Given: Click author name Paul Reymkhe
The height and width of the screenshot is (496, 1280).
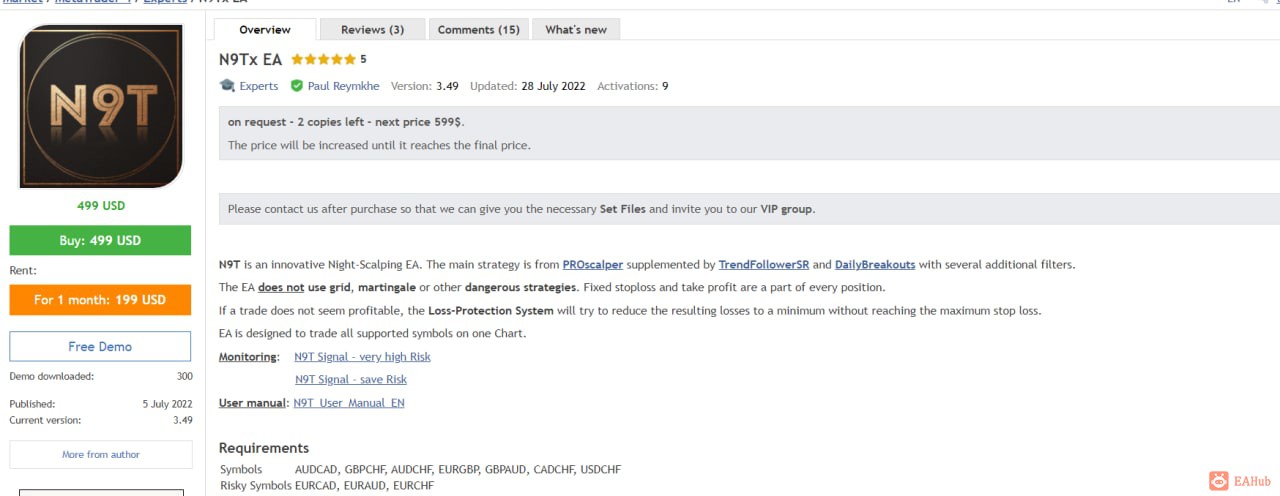Looking at the screenshot, I should (345, 86).
